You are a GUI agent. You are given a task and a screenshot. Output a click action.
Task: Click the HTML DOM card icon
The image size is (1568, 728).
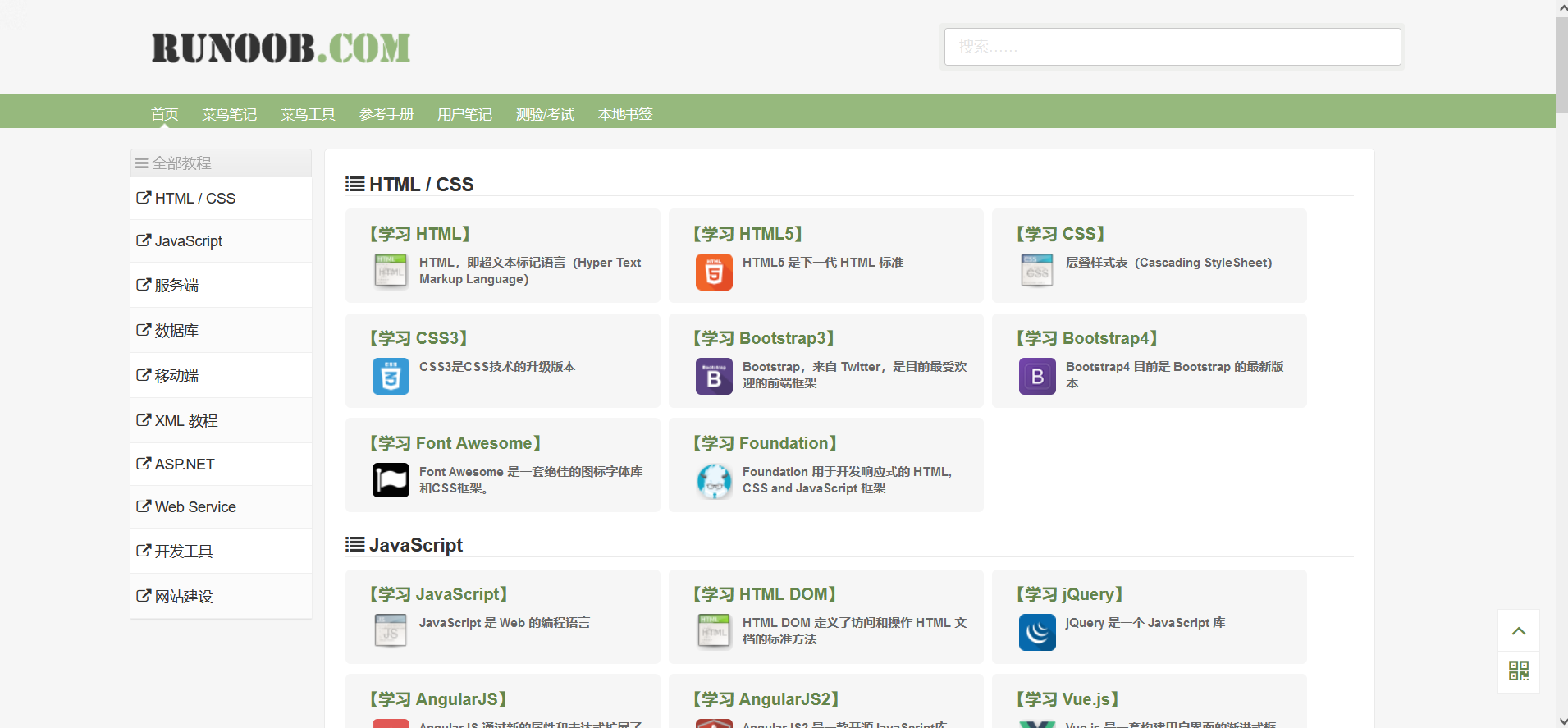[x=714, y=632]
